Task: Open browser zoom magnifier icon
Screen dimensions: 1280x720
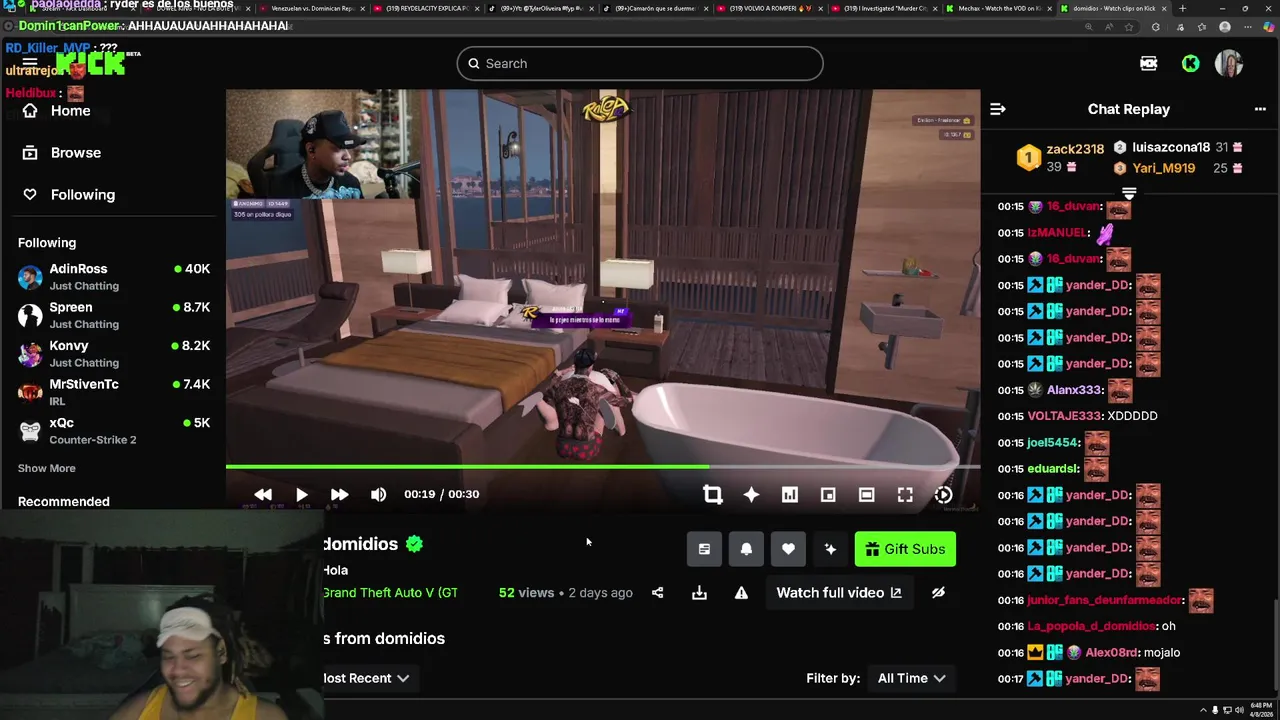Action: [1088, 27]
